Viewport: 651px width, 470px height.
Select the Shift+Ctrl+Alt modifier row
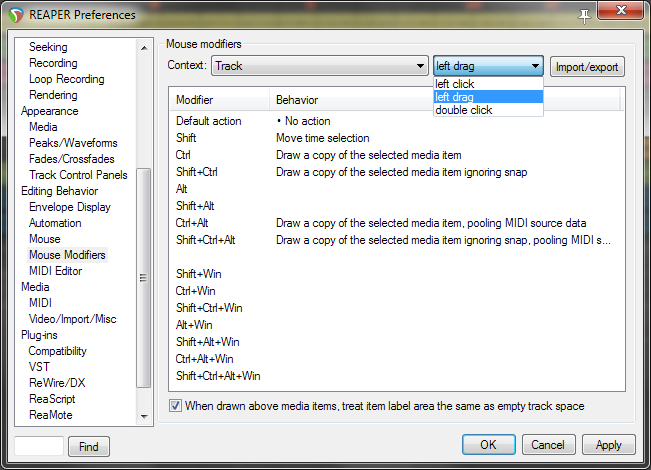[396, 240]
